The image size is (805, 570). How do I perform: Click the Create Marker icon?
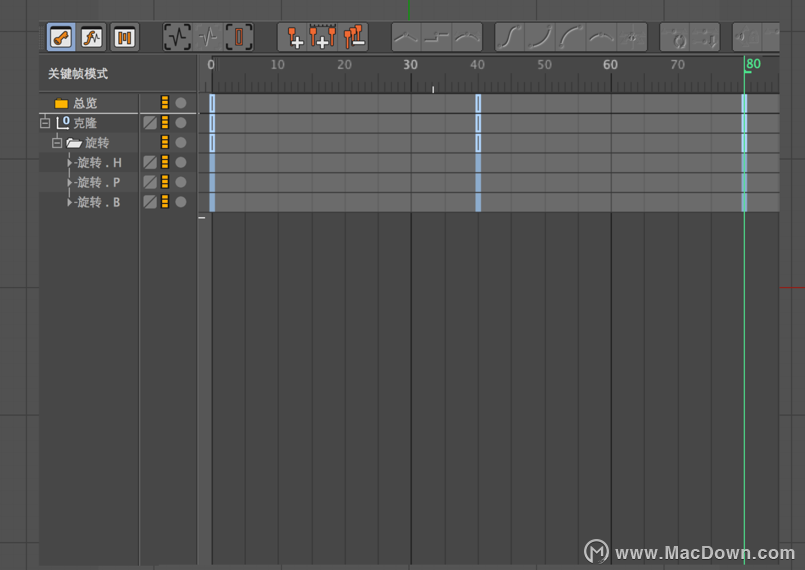pos(294,37)
